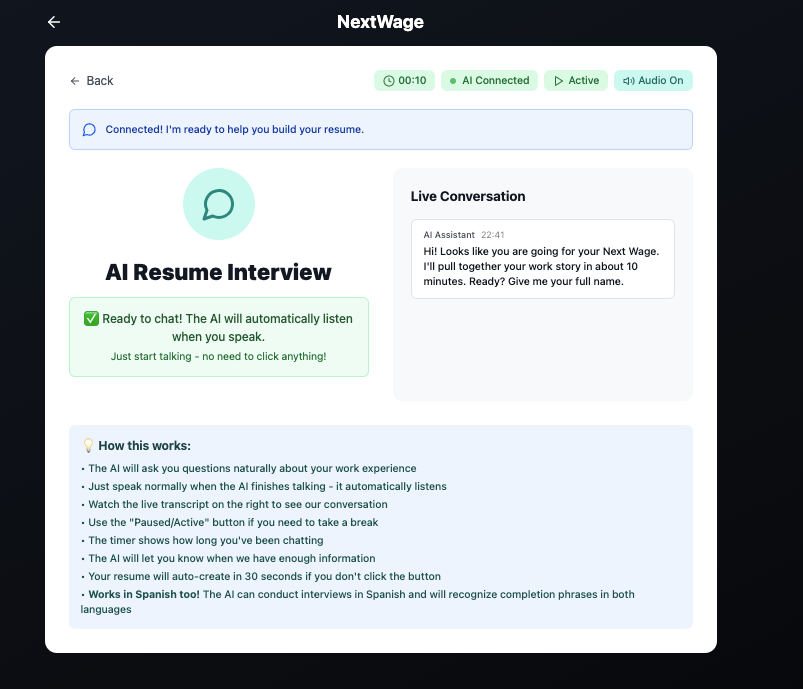Click the chat bubble icon in the Connected banner

(89, 130)
